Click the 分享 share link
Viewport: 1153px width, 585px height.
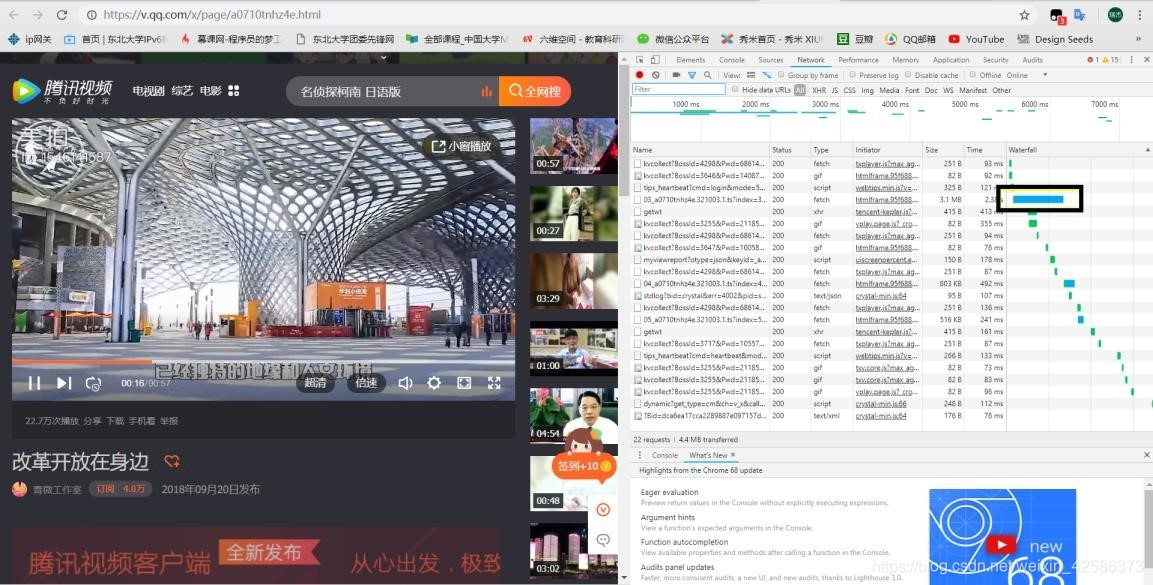click(x=93, y=421)
